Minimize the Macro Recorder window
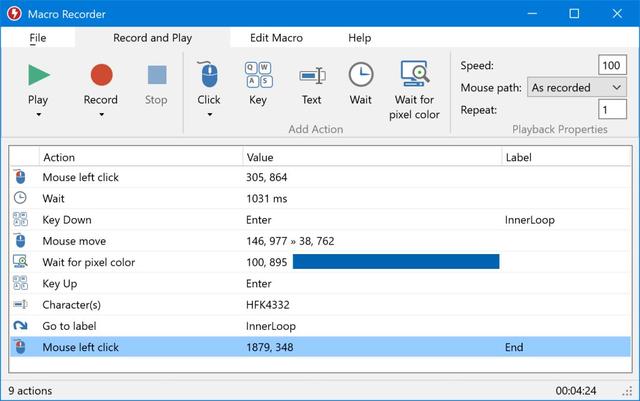 coord(532,13)
